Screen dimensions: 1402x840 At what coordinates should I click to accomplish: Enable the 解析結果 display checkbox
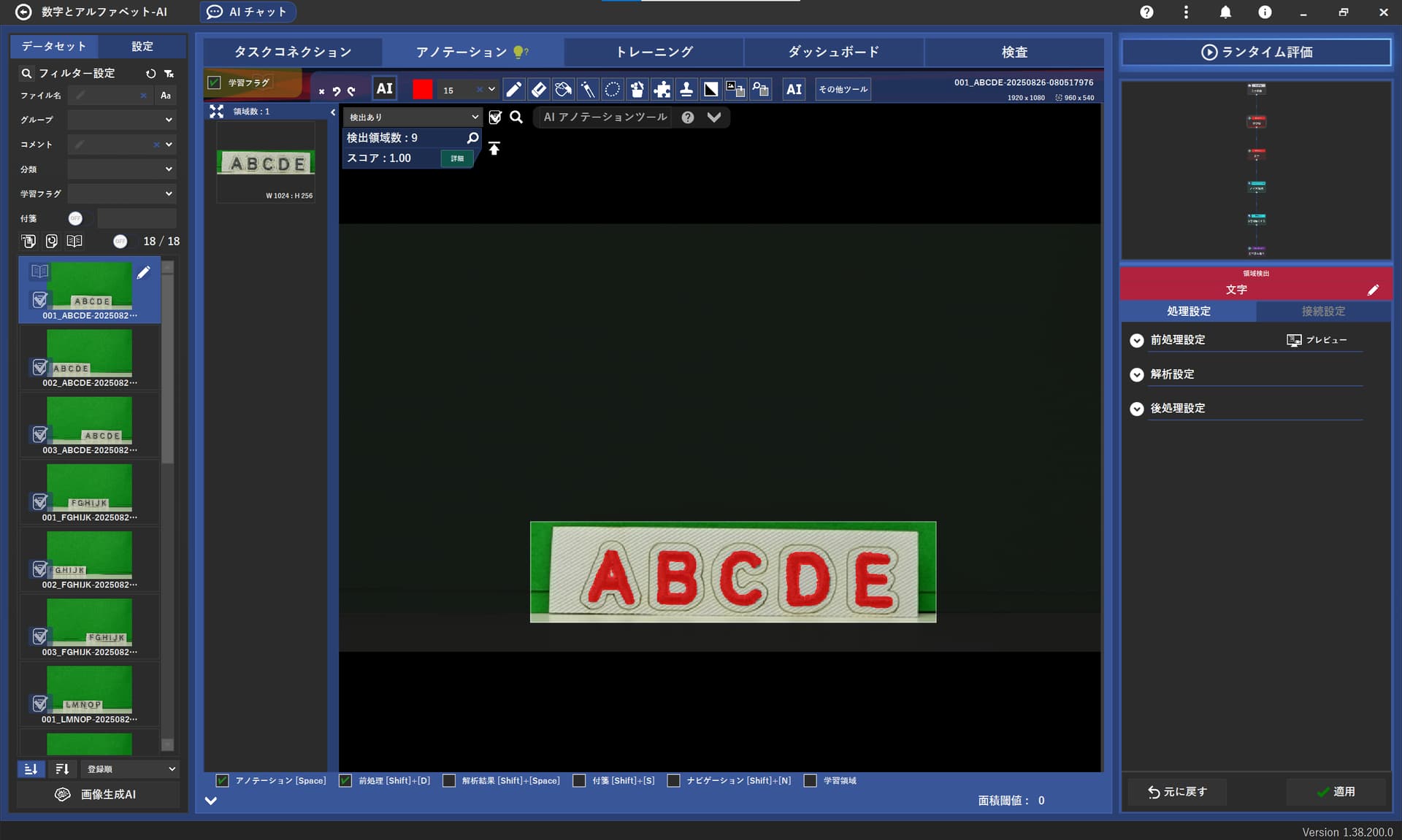[449, 780]
